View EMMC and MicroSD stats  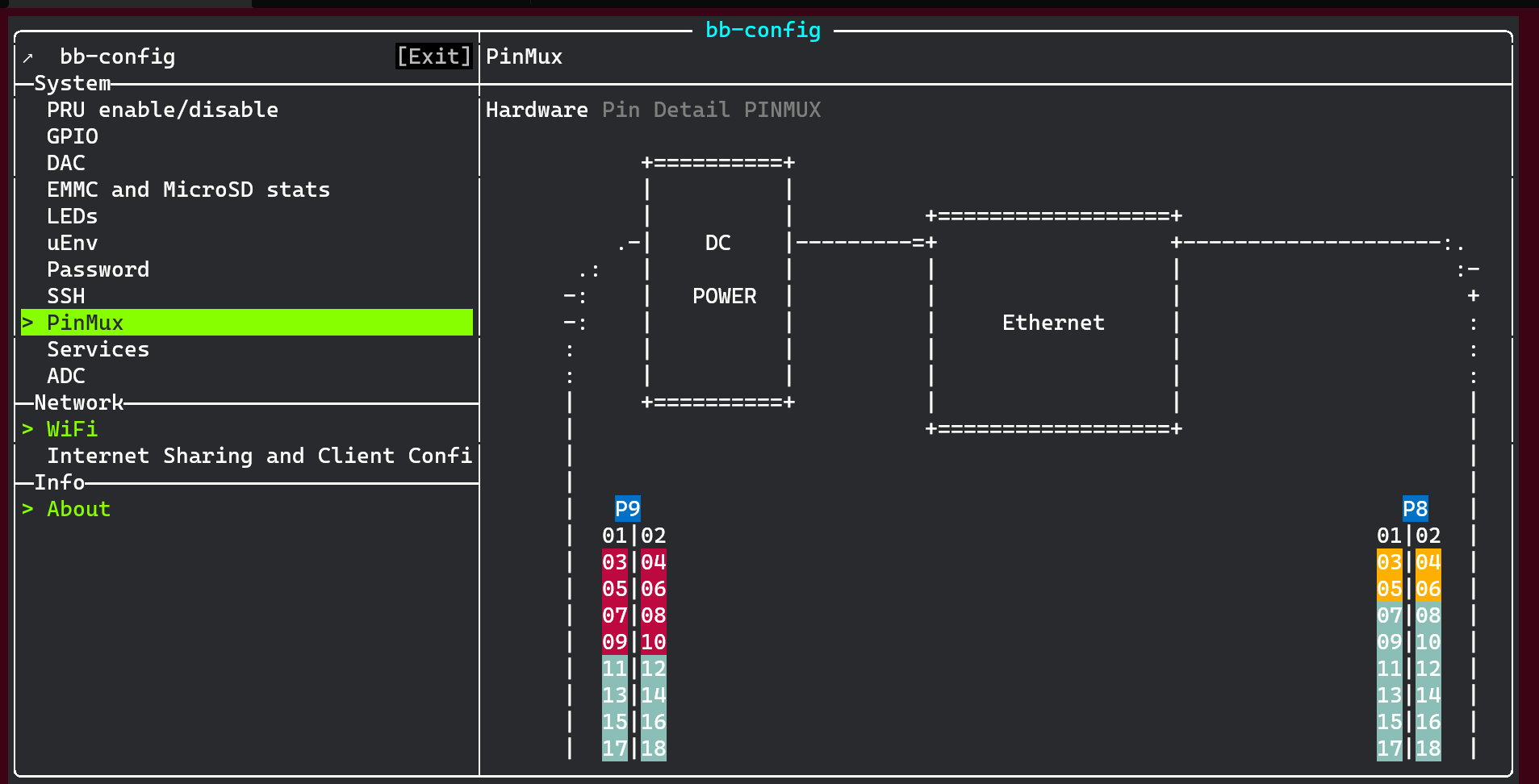tap(188, 189)
